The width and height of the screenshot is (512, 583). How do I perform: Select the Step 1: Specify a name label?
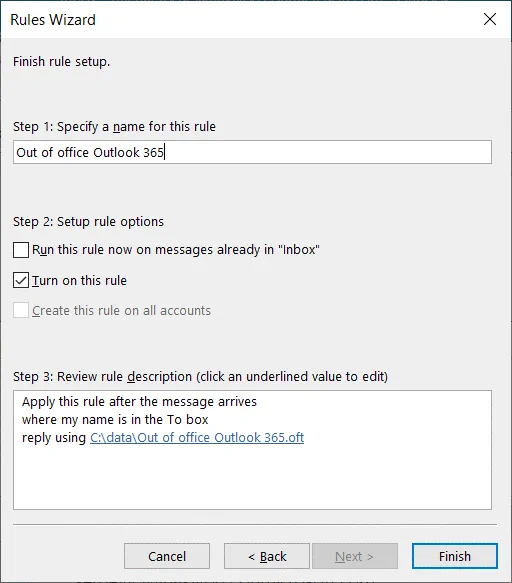tap(114, 127)
